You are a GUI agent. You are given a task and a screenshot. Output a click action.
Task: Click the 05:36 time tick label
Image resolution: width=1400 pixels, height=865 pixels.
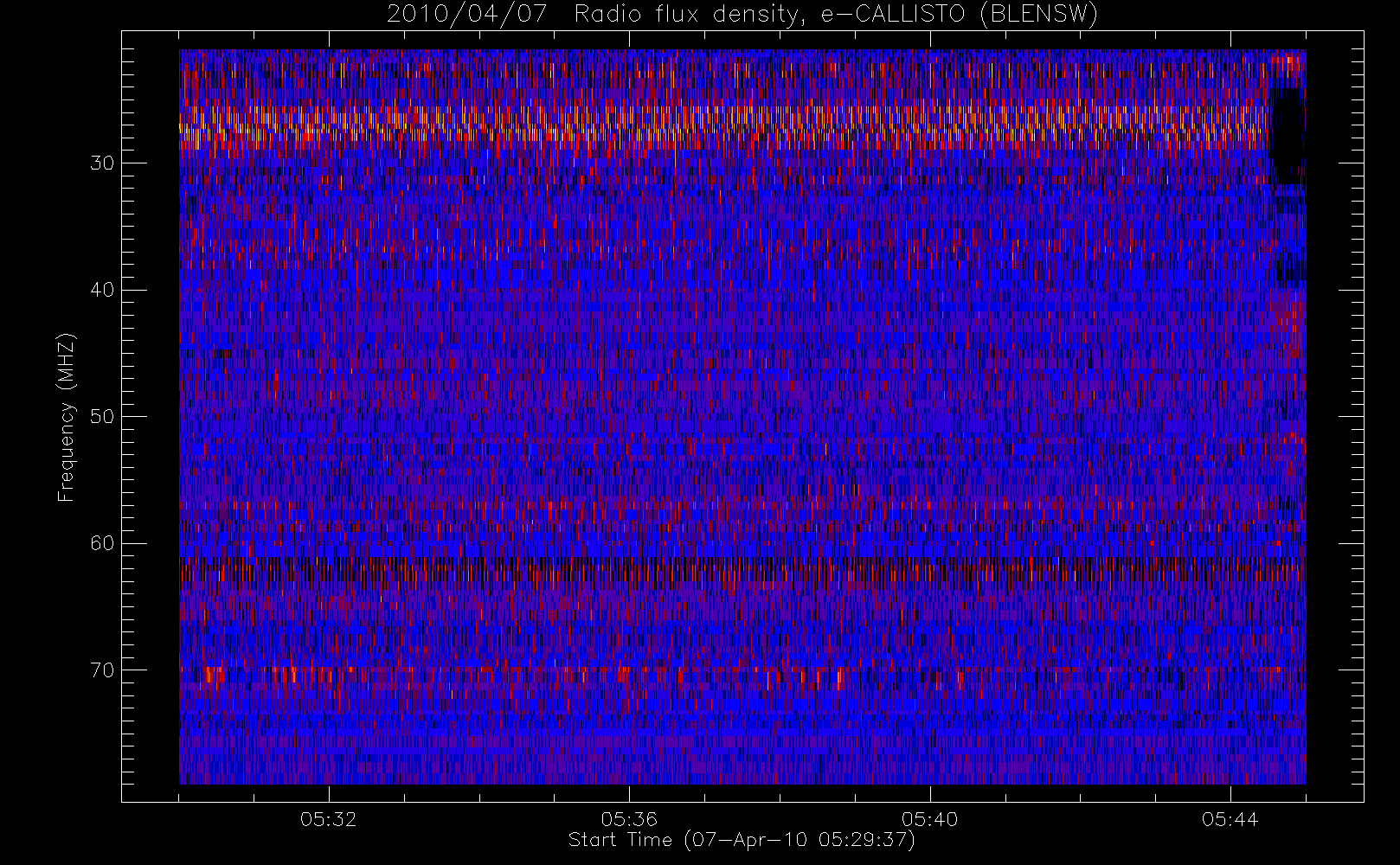(x=629, y=819)
